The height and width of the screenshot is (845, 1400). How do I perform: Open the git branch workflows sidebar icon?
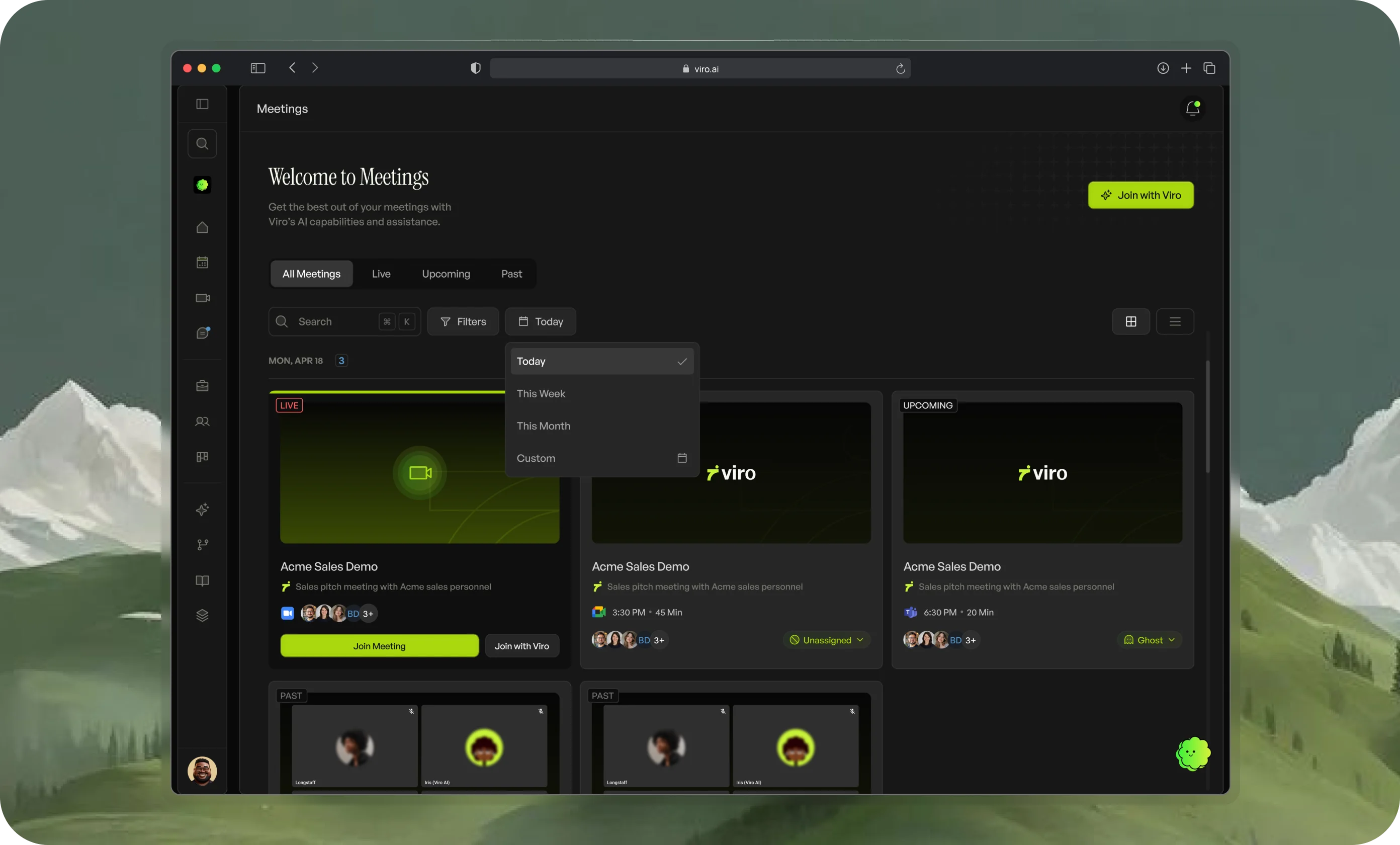coord(202,545)
